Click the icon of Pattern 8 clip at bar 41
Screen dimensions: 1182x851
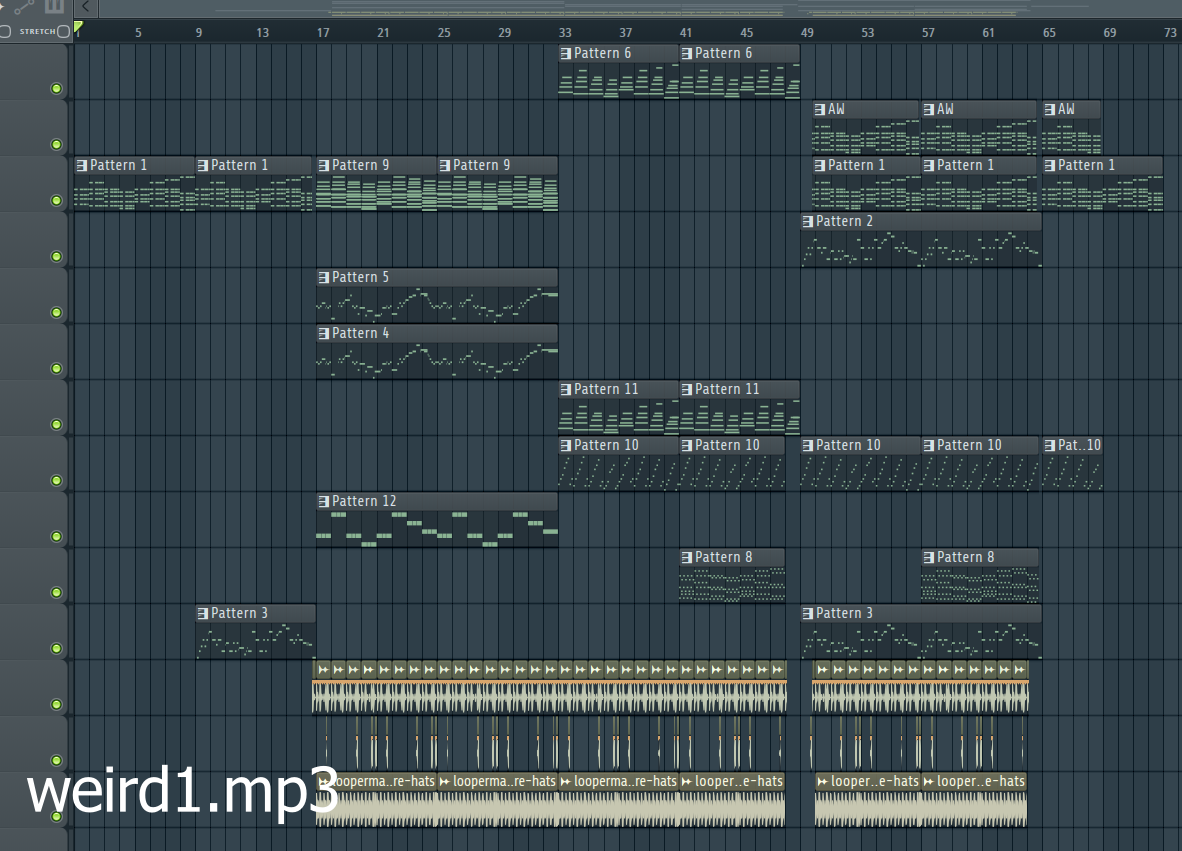686,558
